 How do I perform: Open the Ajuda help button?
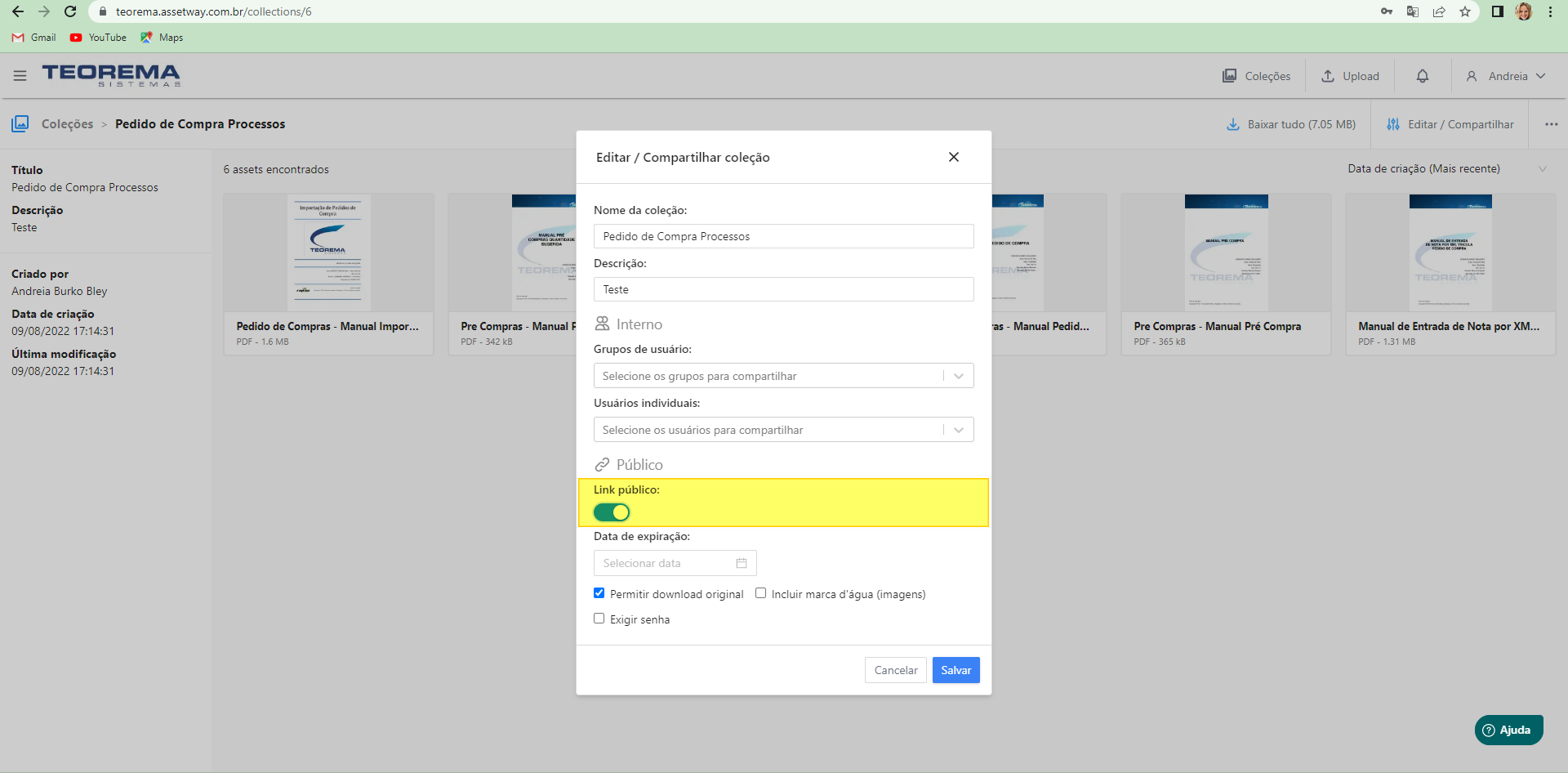[x=1508, y=730]
